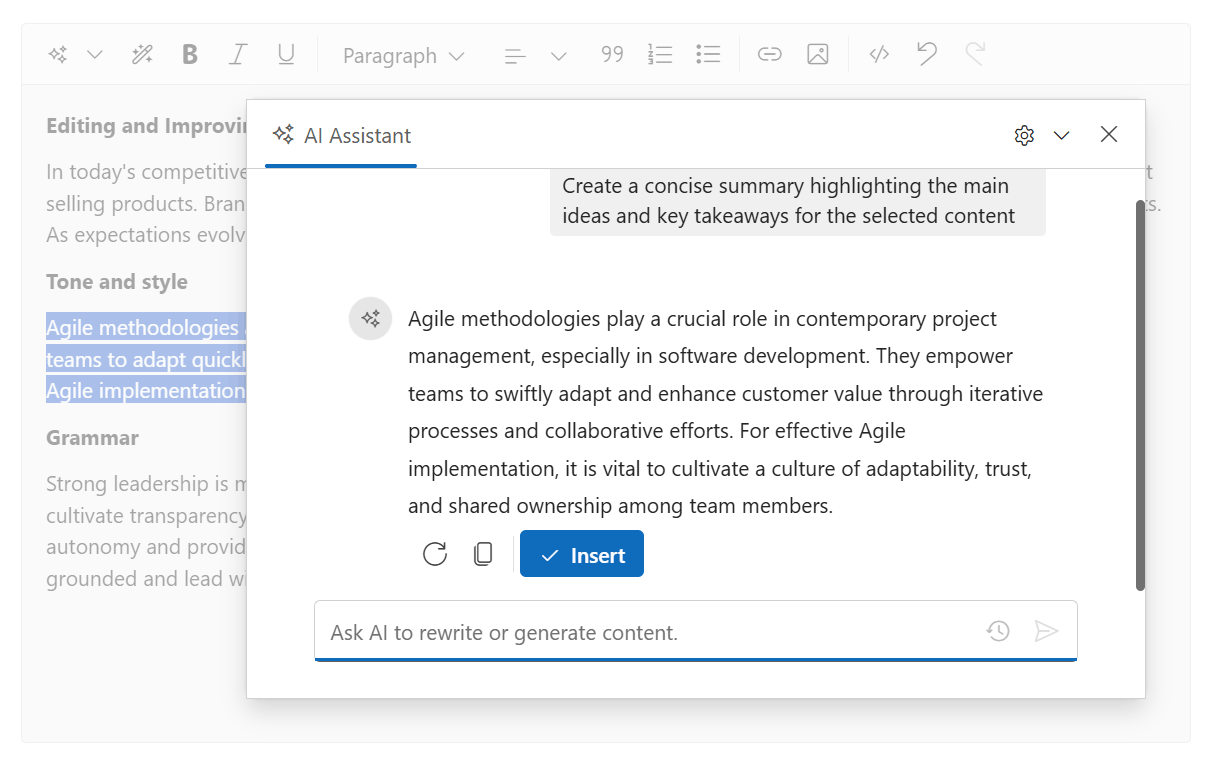1215x763 pixels.
Task: Toggle italic formatting
Action: (237, 55)
